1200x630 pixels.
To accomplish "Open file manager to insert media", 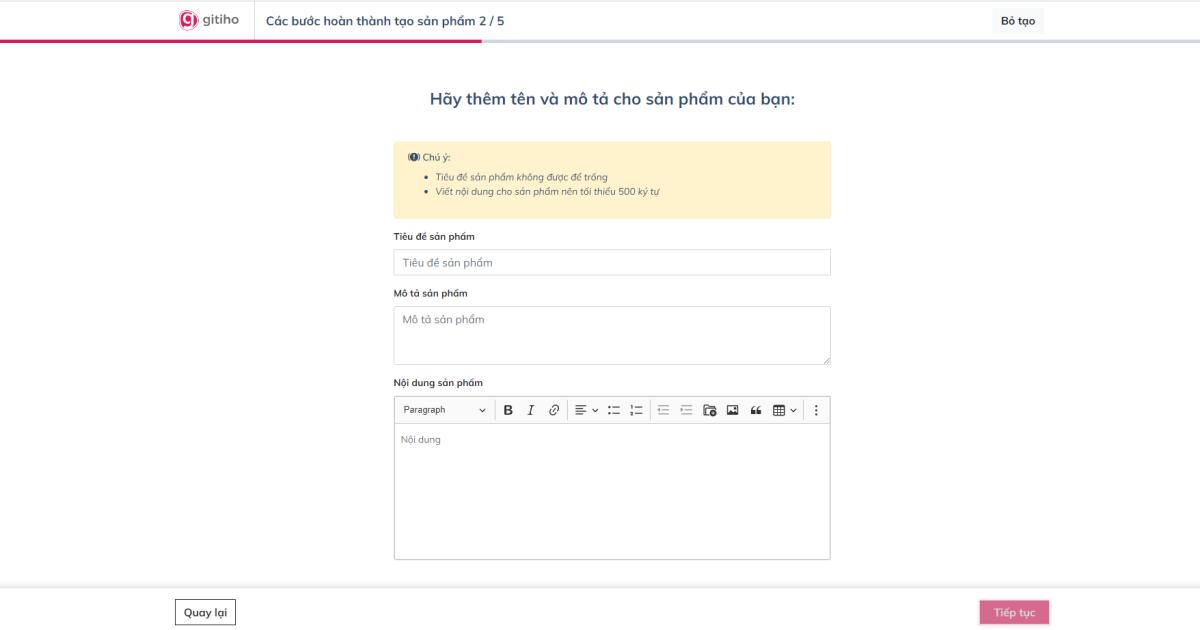I will (x=709, y=410).
